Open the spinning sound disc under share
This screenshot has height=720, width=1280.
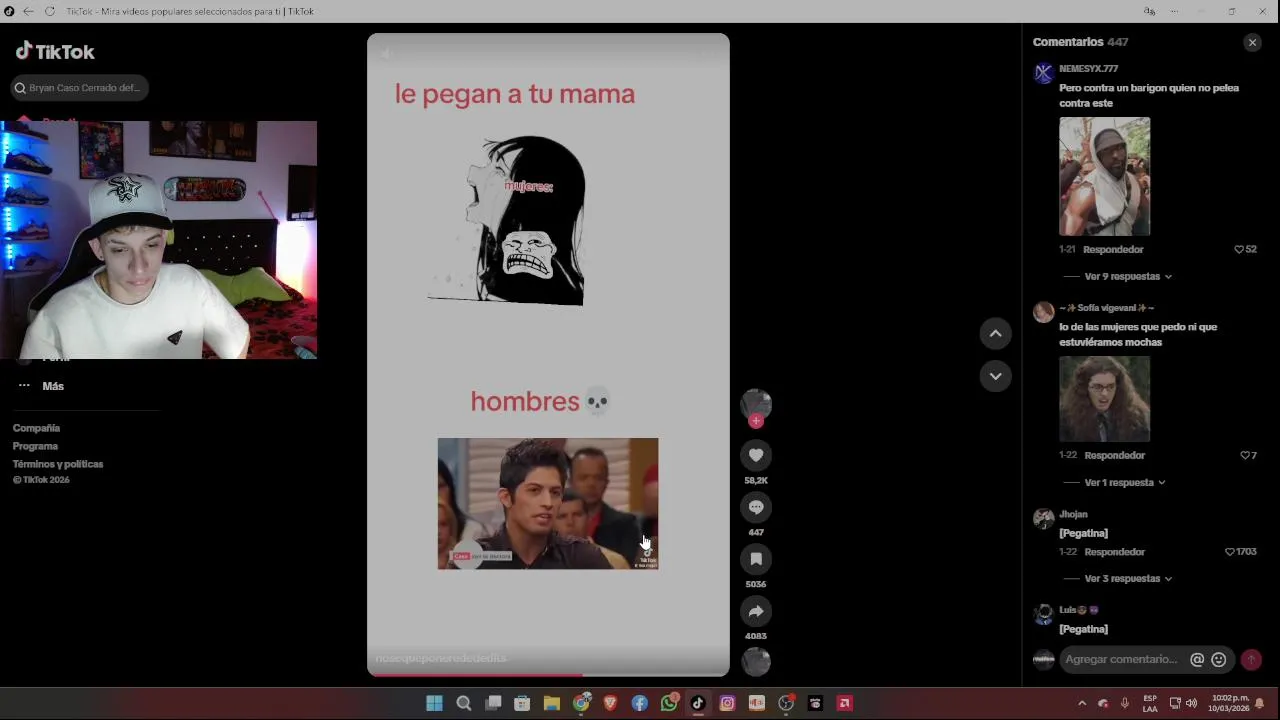(x=756, y=661)
